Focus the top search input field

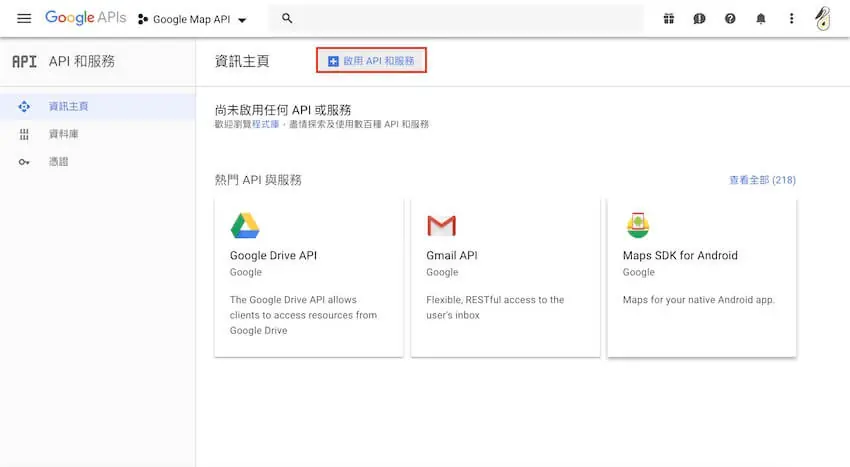[x=456, y=18]
